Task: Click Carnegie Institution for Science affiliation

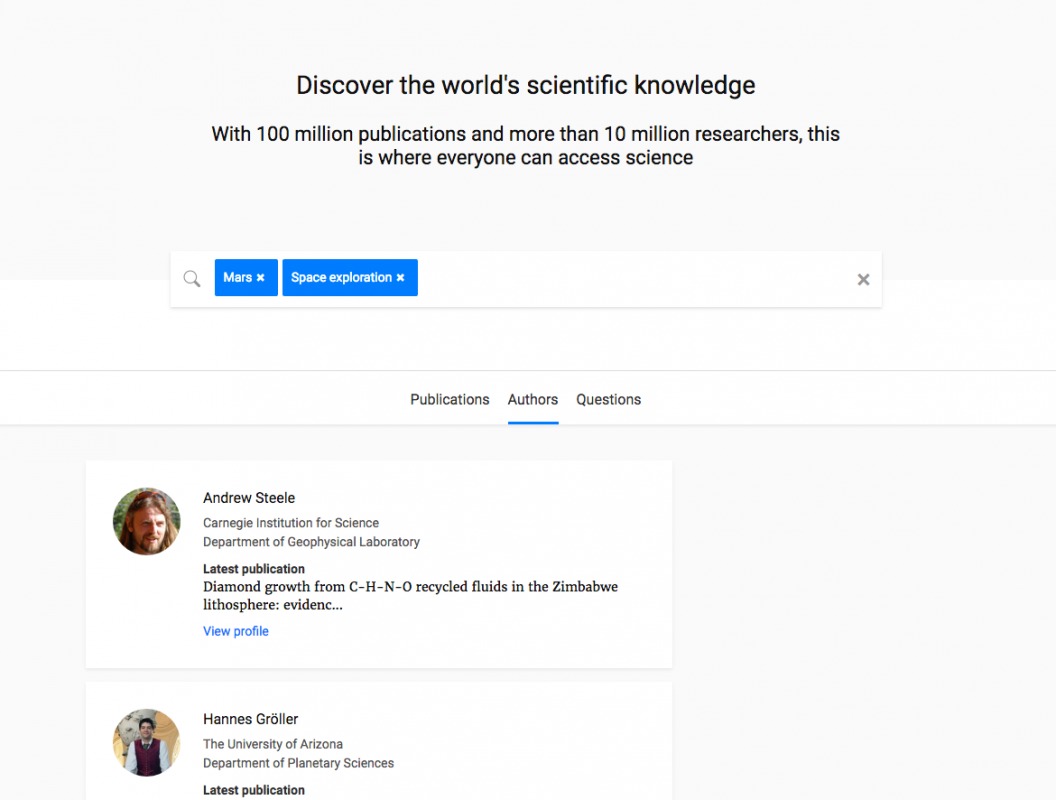Action: pos(291,522)
